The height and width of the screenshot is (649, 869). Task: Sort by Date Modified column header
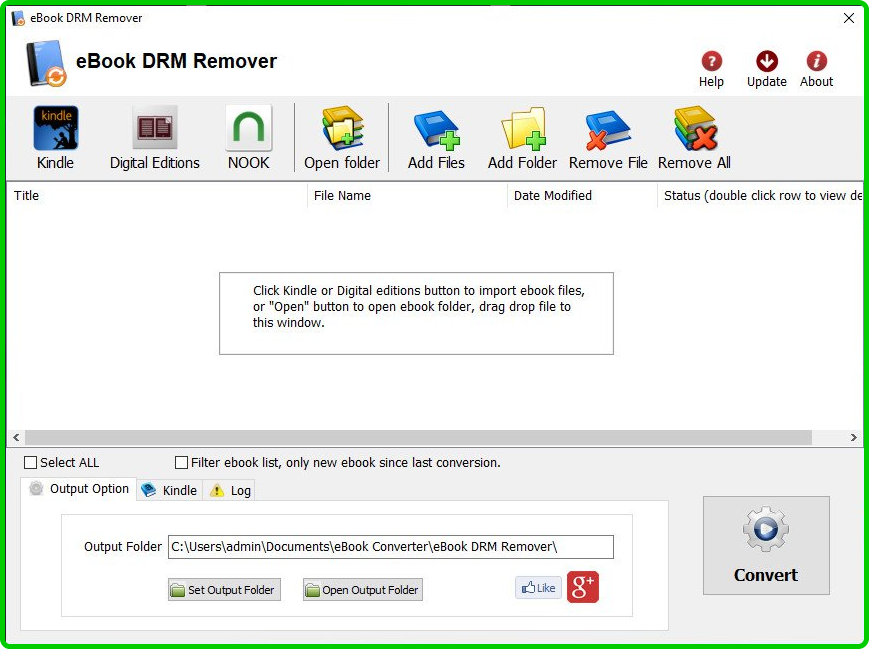582,196
